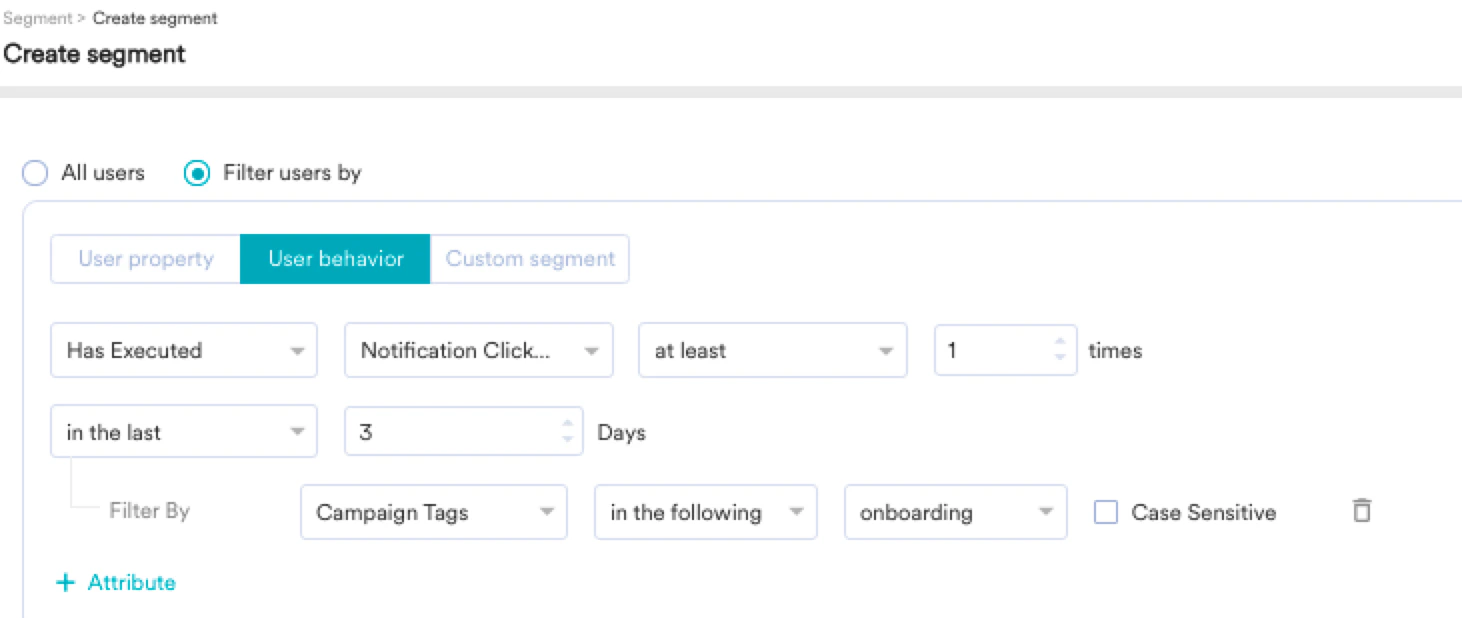
Task: Click into the Days number field
Action: pos(450,432)
